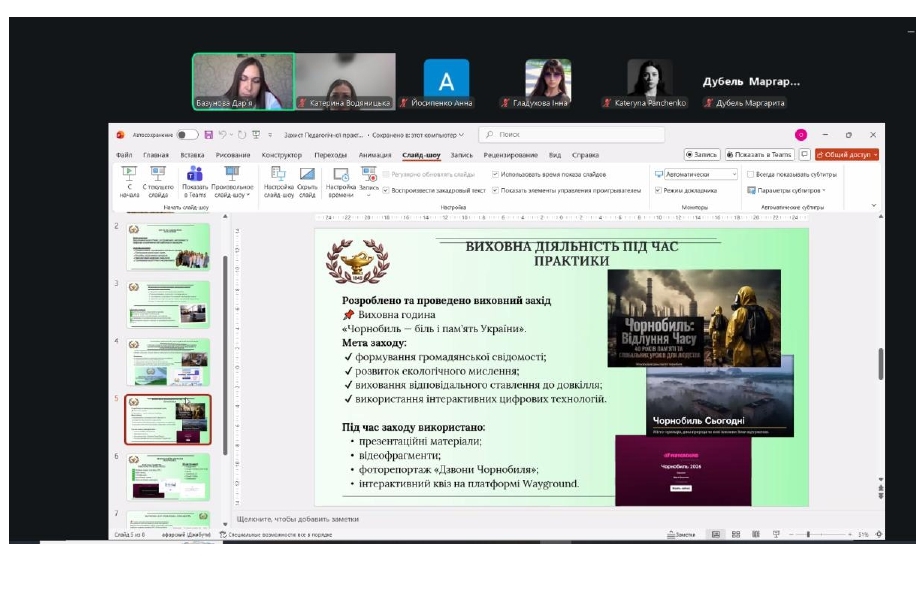The width and height of the screenshot is (916, 611).
Task: Switch to the Вид tab
Action: (x=555, y=155)
